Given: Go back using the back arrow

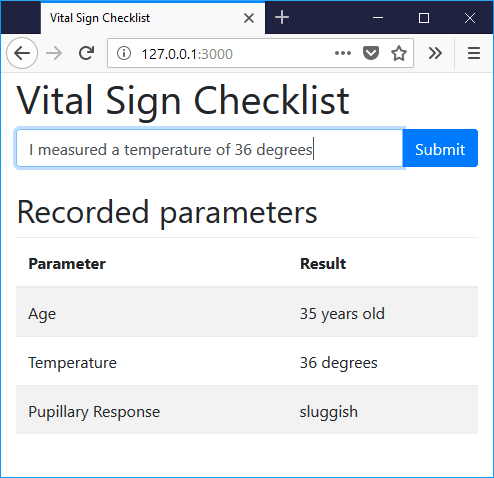Looking at the screenshot, I should point(22,53).
